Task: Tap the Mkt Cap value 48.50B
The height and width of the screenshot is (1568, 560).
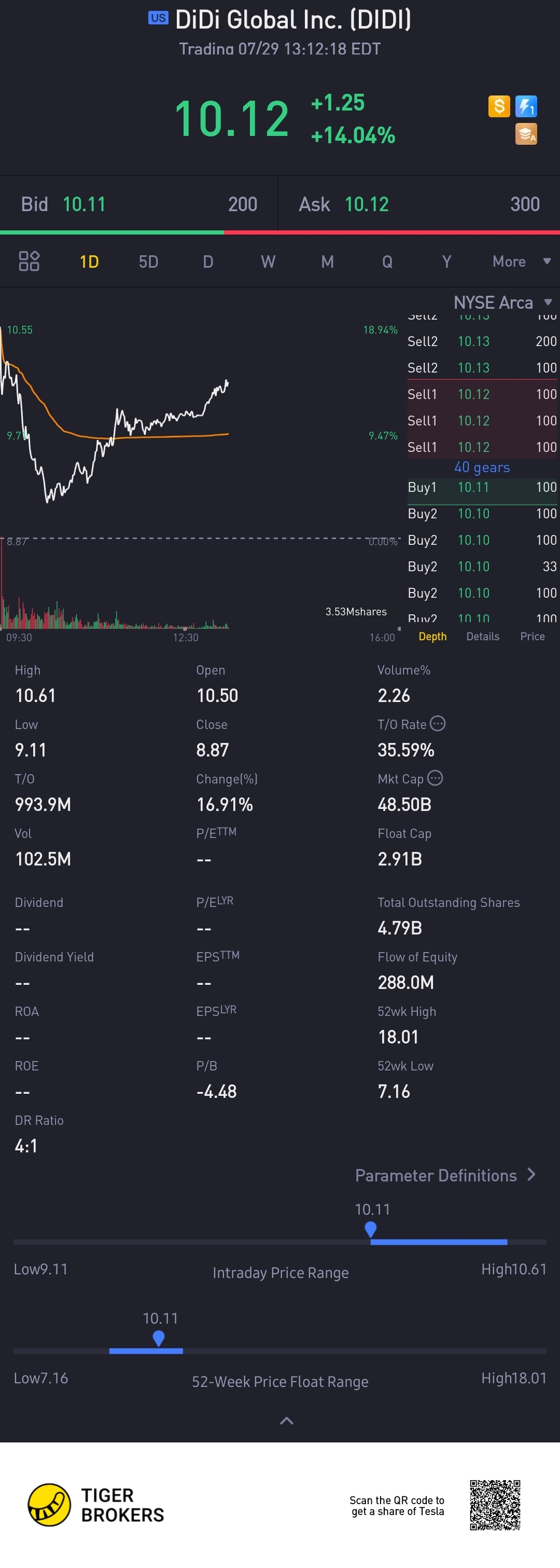Action: click(404, 805)
